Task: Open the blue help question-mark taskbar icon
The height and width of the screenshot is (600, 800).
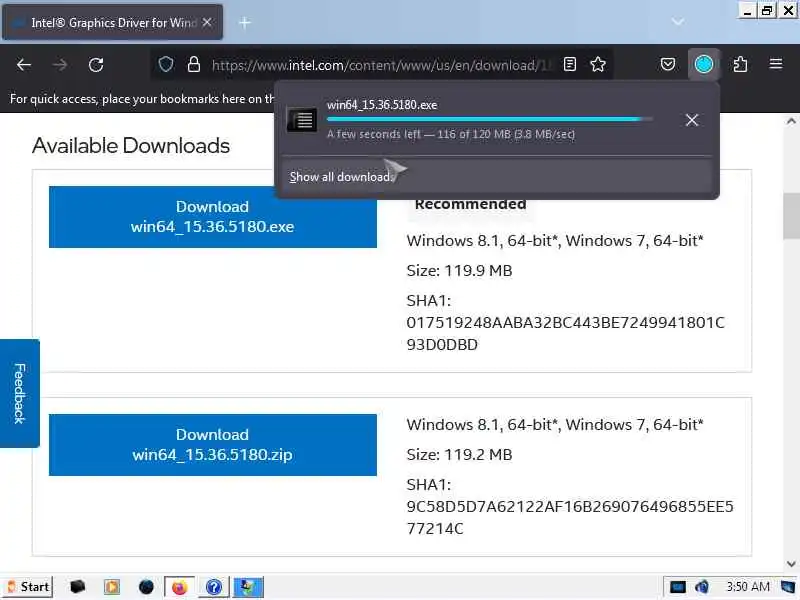Action: (214, 587)
